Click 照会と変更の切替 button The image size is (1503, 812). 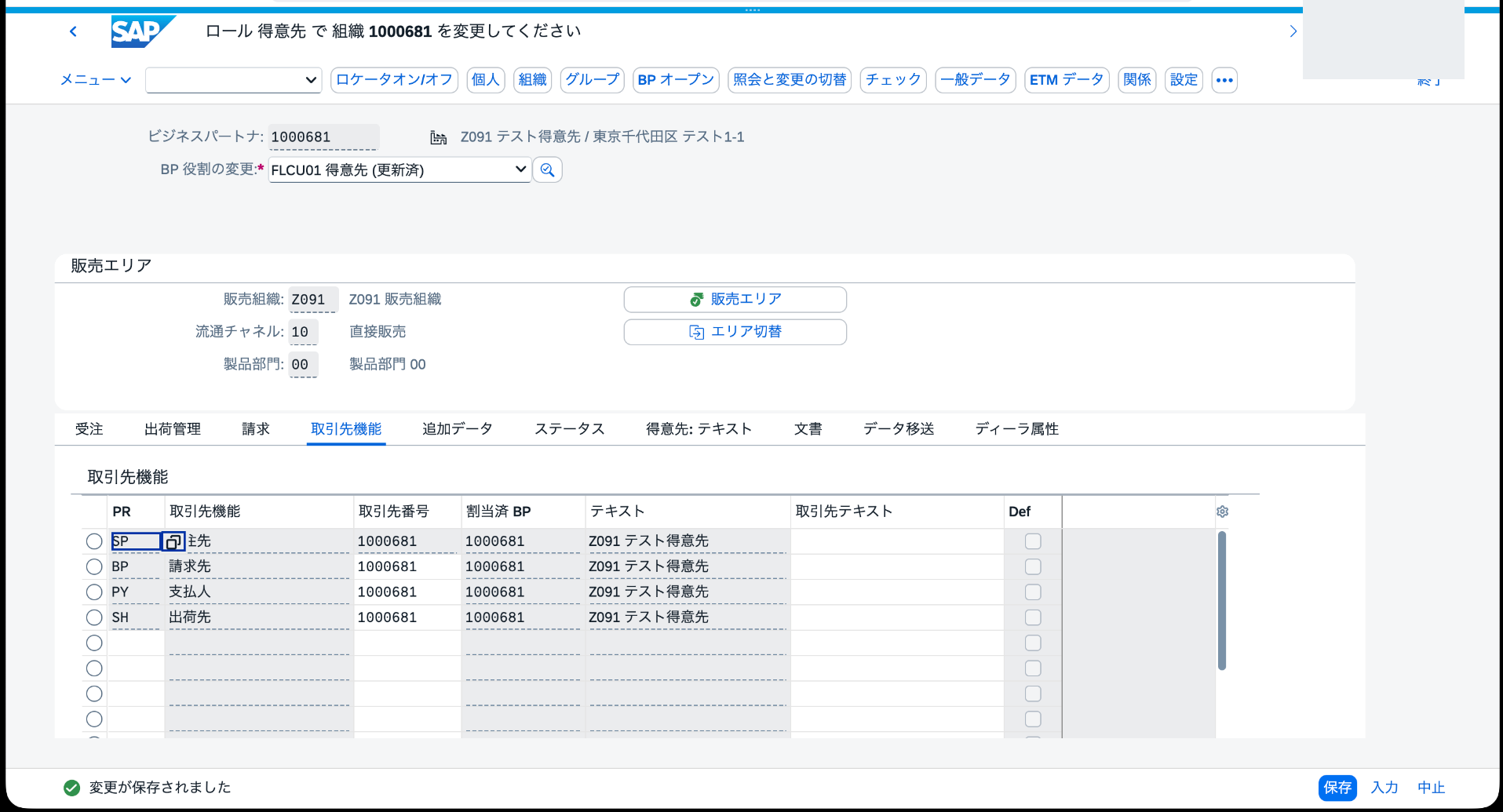click(790, 80)
